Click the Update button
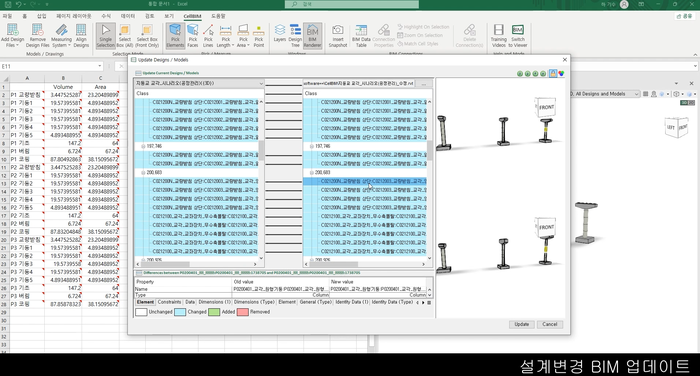Viewport: 700px width, 376px height. tap(521, 324)
